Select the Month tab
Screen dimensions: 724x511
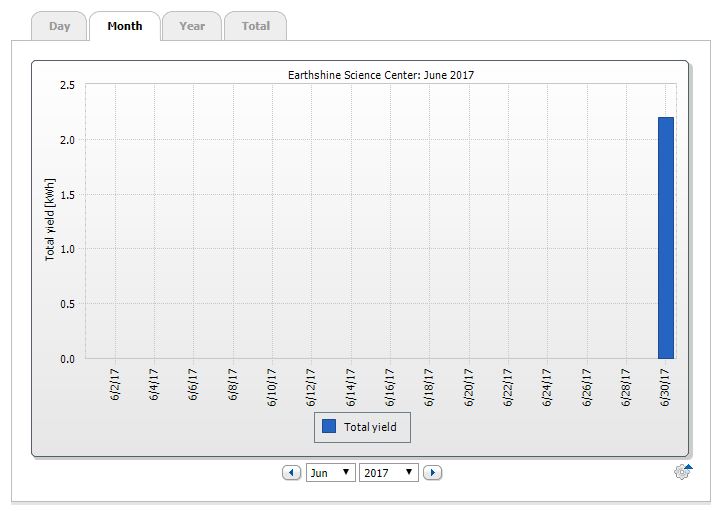[x=125, y=26]
